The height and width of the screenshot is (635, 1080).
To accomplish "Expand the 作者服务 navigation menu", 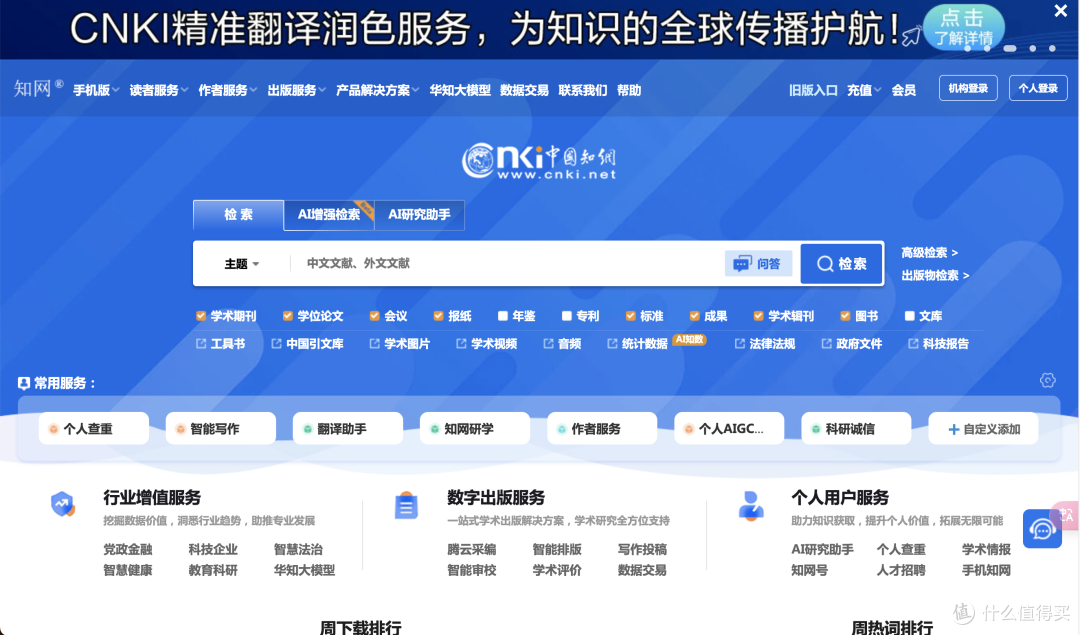I will [x=227, y=90].
